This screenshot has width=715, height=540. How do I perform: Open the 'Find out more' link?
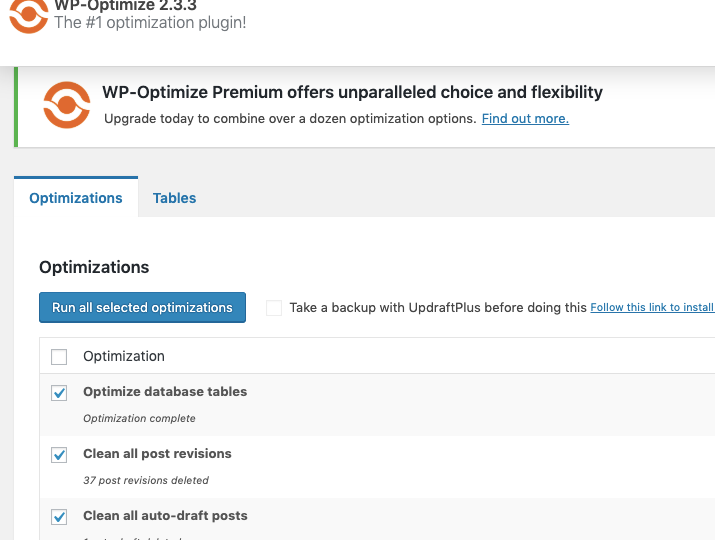525,119
